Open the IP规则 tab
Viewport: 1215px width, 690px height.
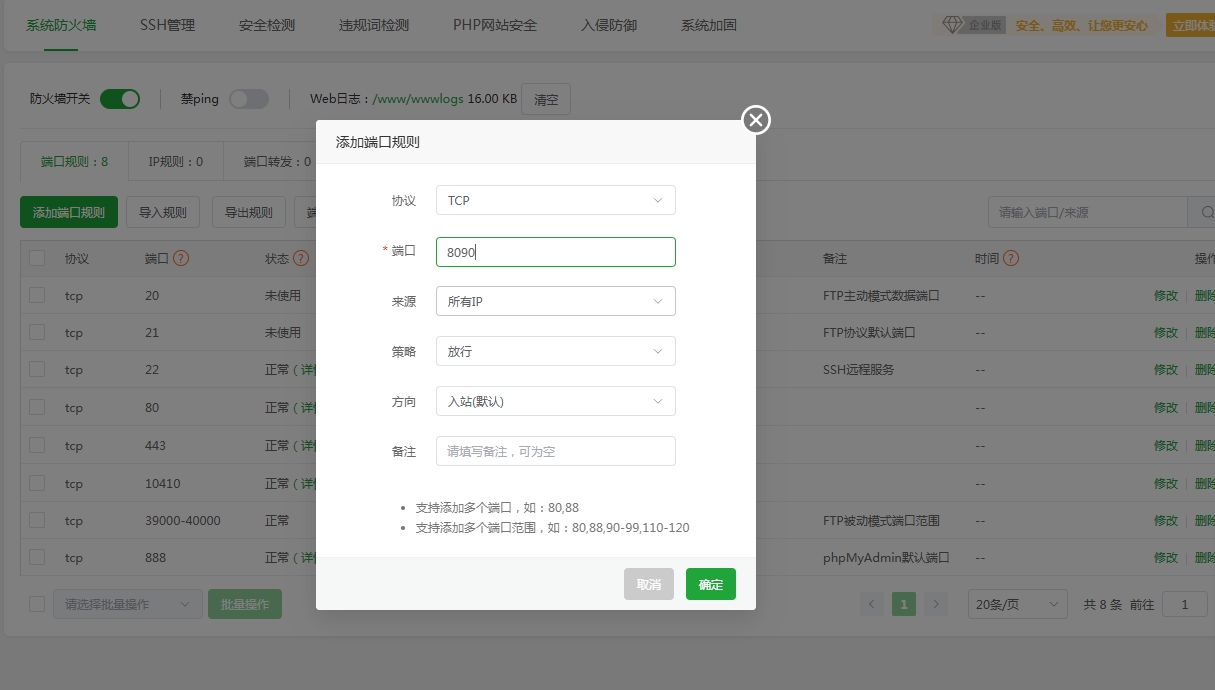(x=175, y=161)
